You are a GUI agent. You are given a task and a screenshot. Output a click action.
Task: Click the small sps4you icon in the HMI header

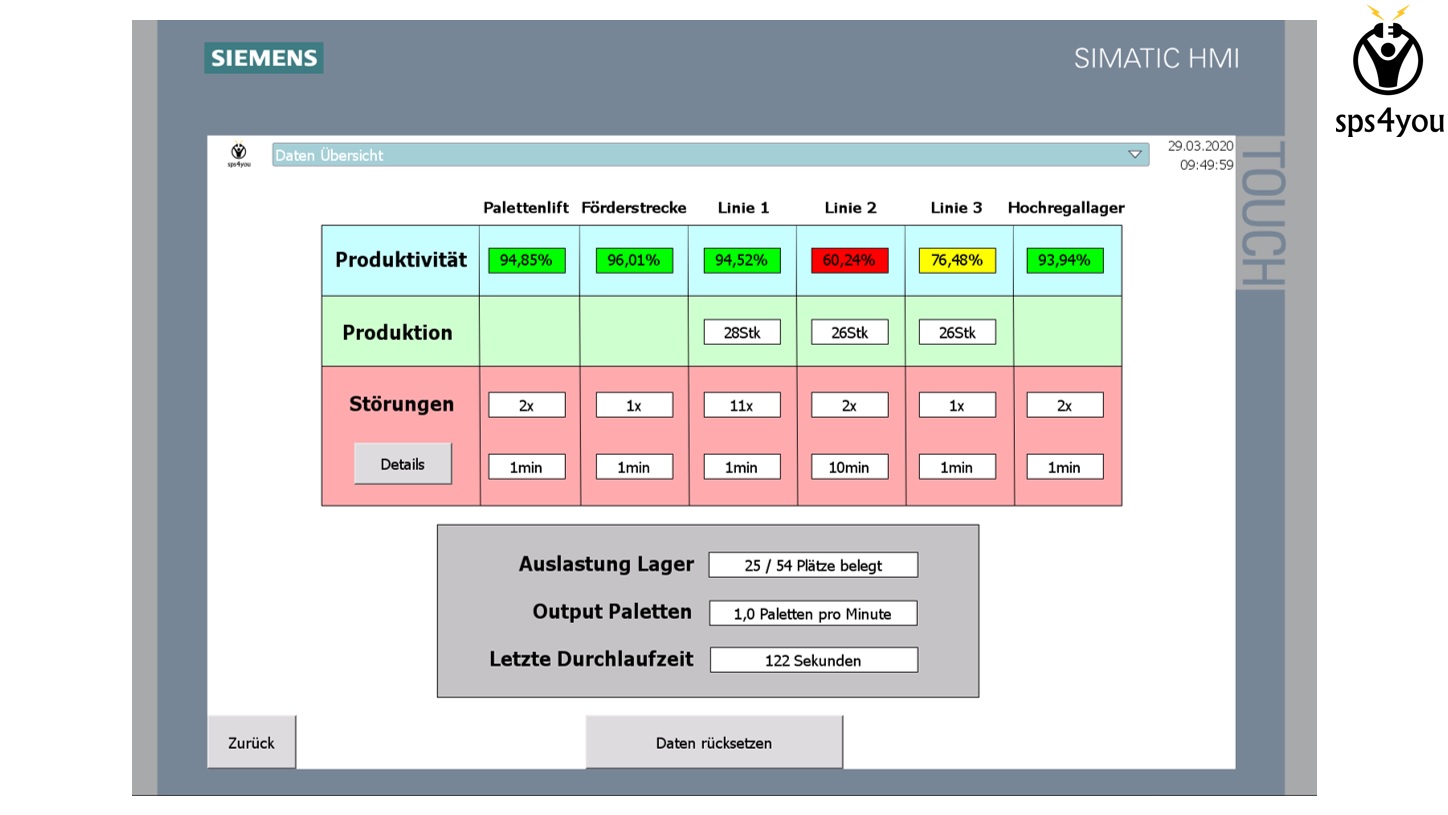[239, 154]
